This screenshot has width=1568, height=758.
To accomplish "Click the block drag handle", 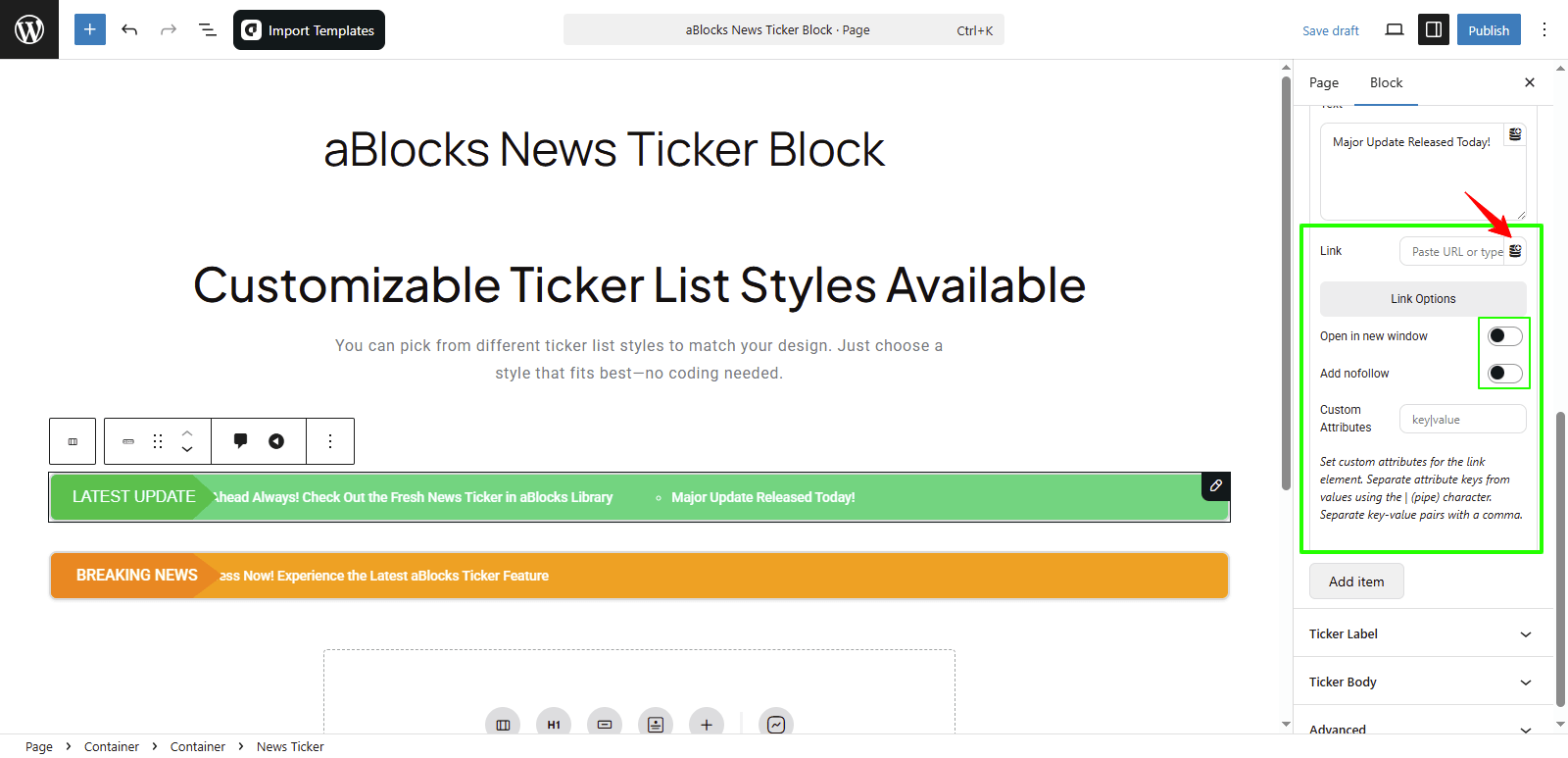I will tap(158, 441).
